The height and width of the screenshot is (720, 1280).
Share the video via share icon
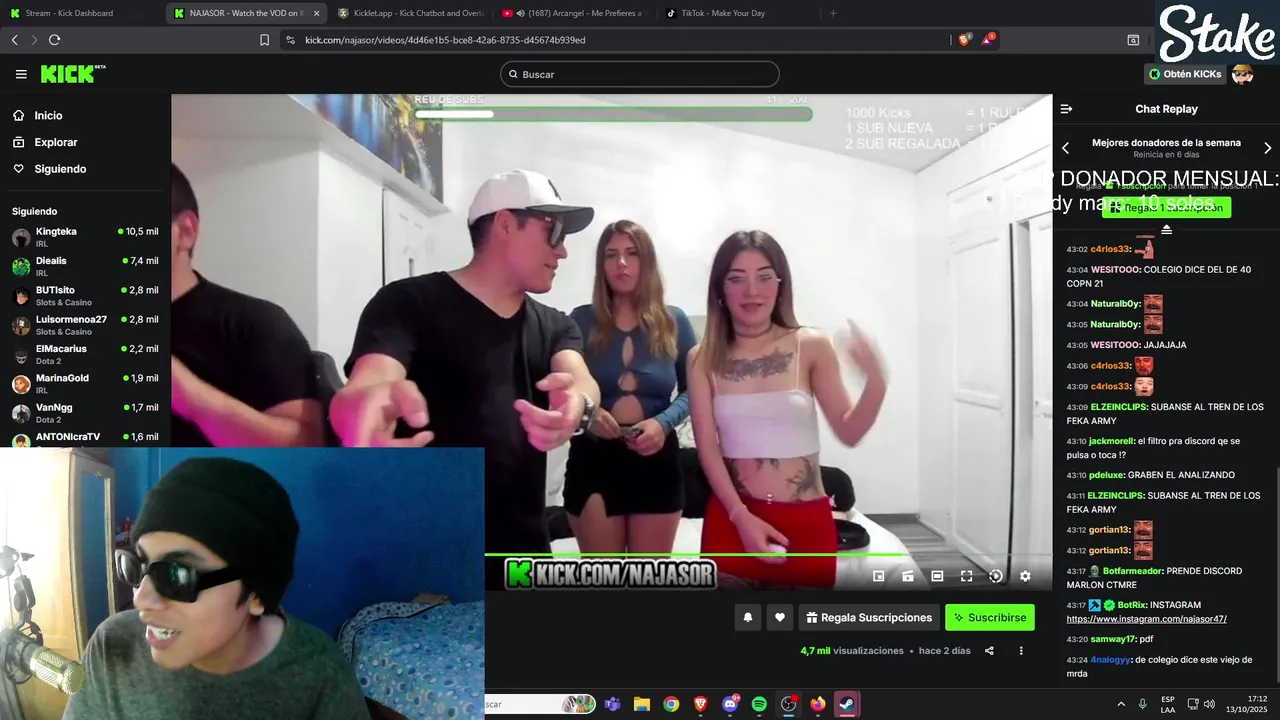989,651
